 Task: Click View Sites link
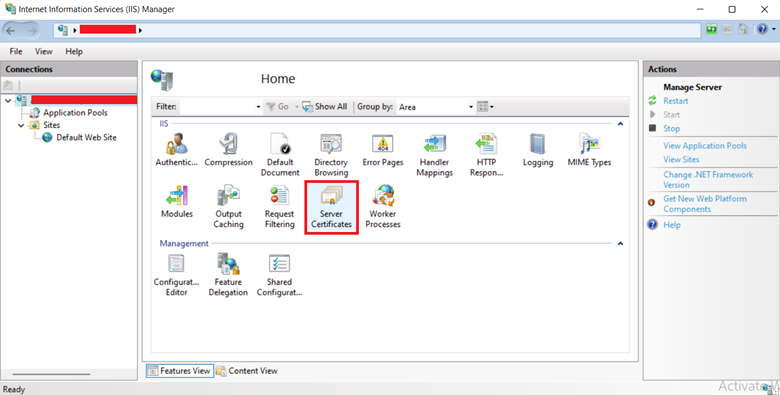coord(681,159)
